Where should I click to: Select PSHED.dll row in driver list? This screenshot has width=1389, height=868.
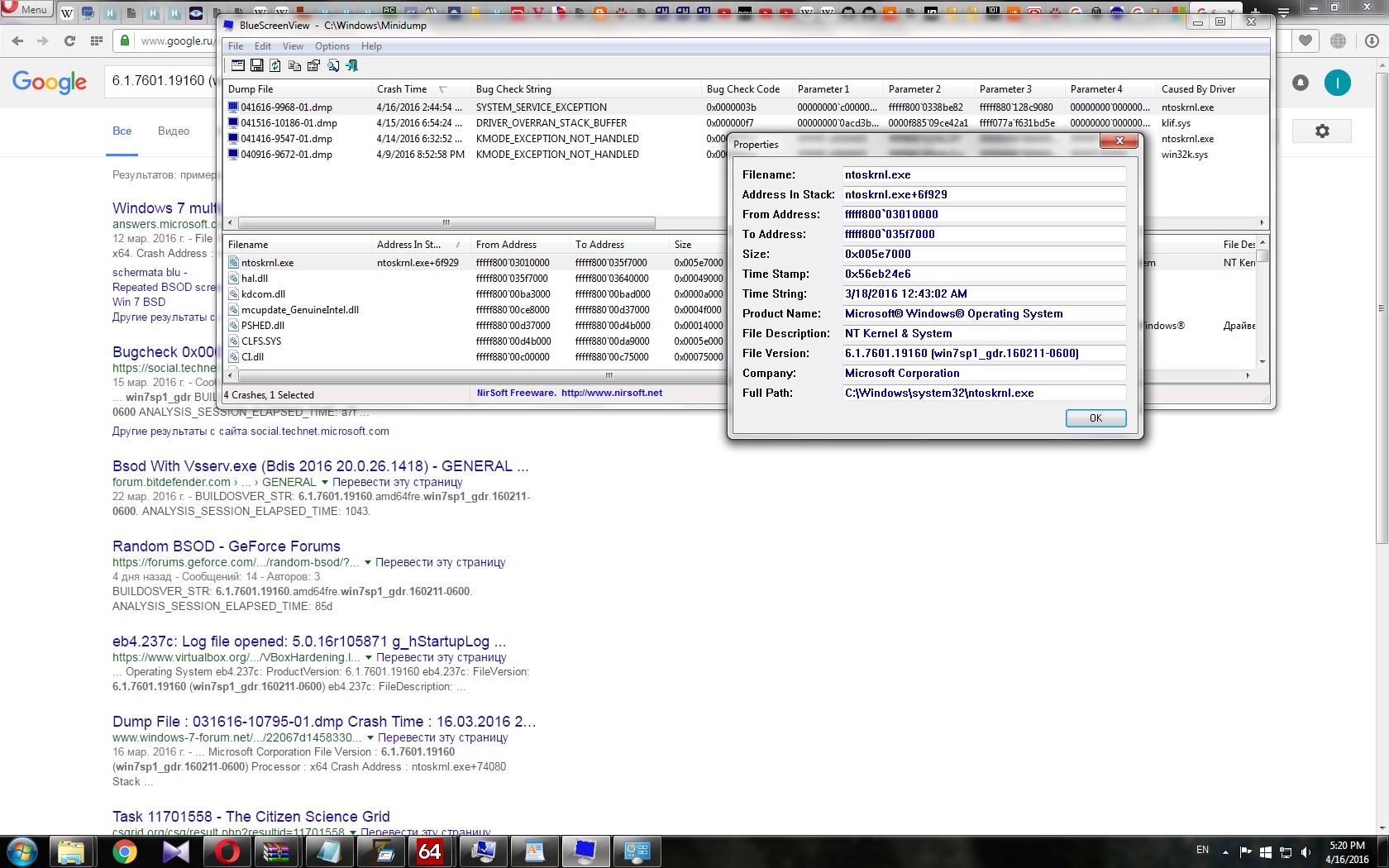pos(475,326)
